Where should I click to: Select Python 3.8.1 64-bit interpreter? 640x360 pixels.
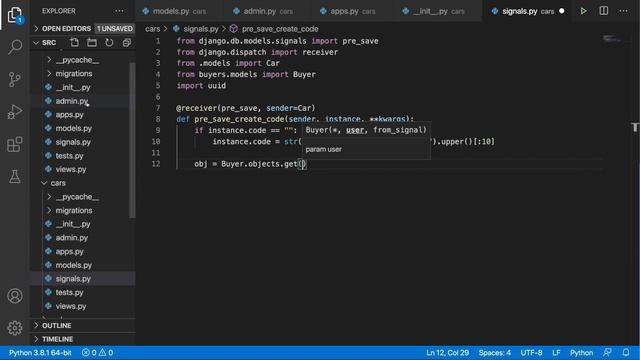pyautogui.click(x=40, y=353)
